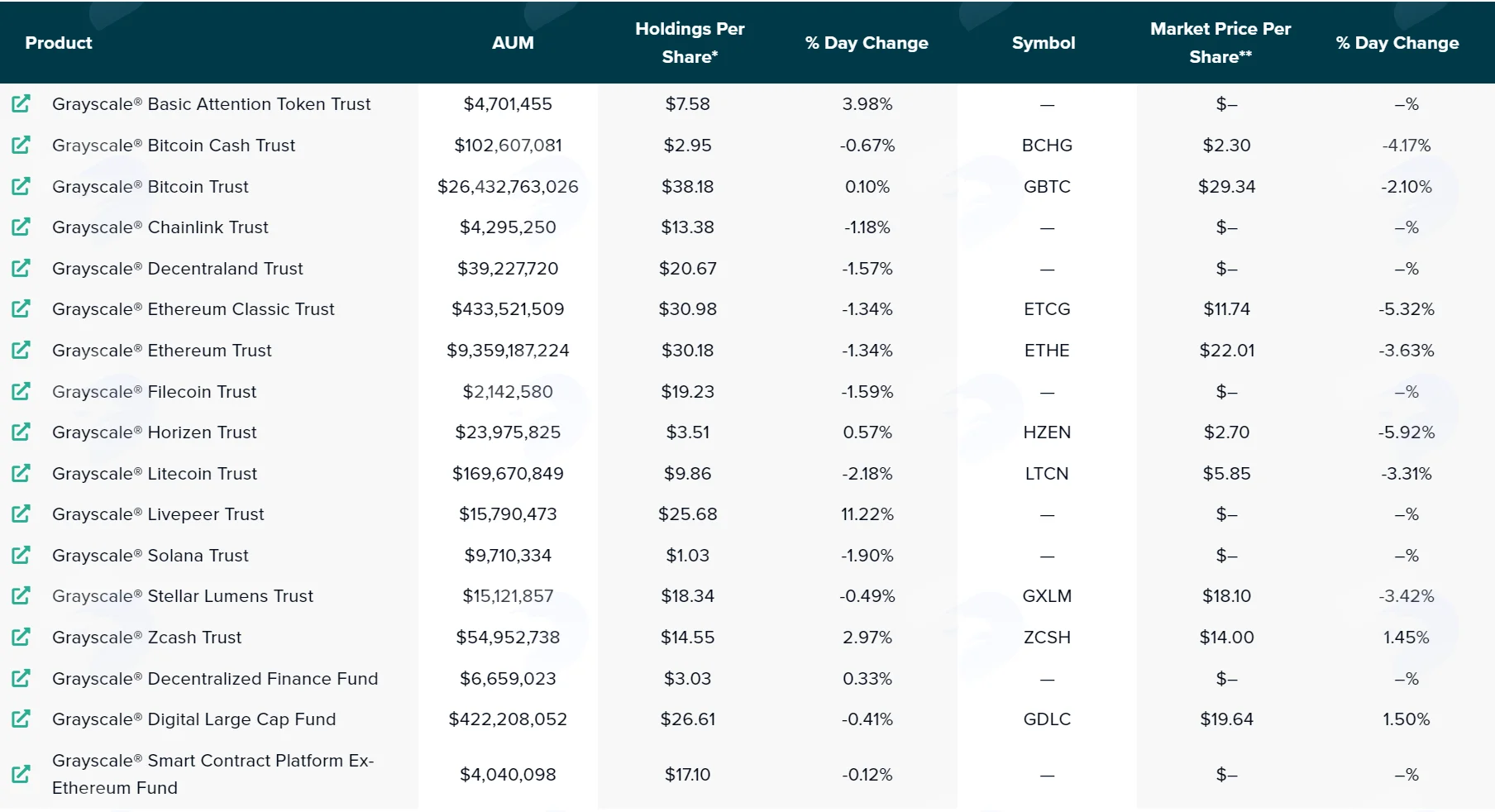Open Grayscale Bitcoin Cash Trust link
1495x812 pixels.
[174, 145]
